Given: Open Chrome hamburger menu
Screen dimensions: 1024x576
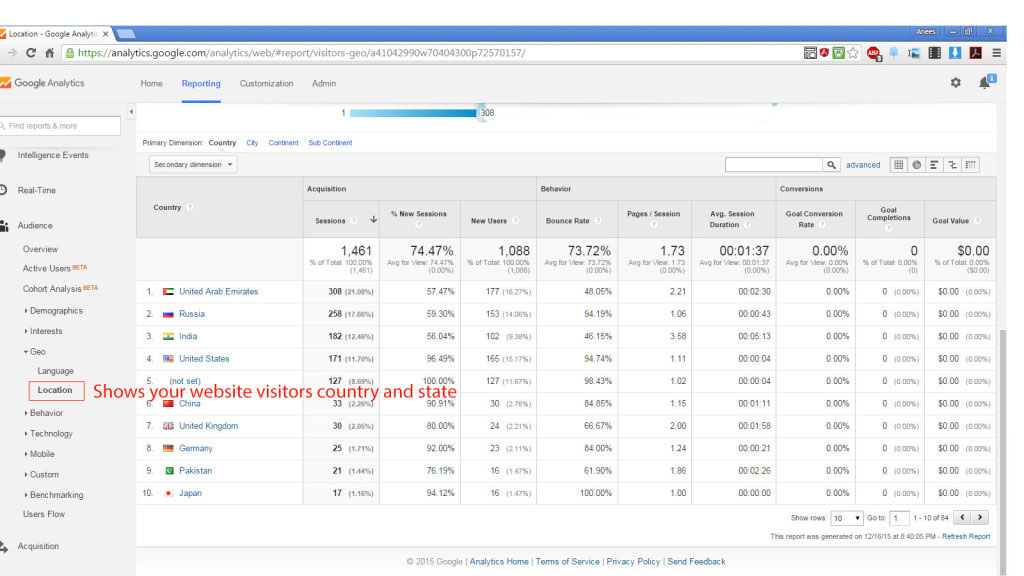Looking at the screenshot, I should [x=997, y=53].
